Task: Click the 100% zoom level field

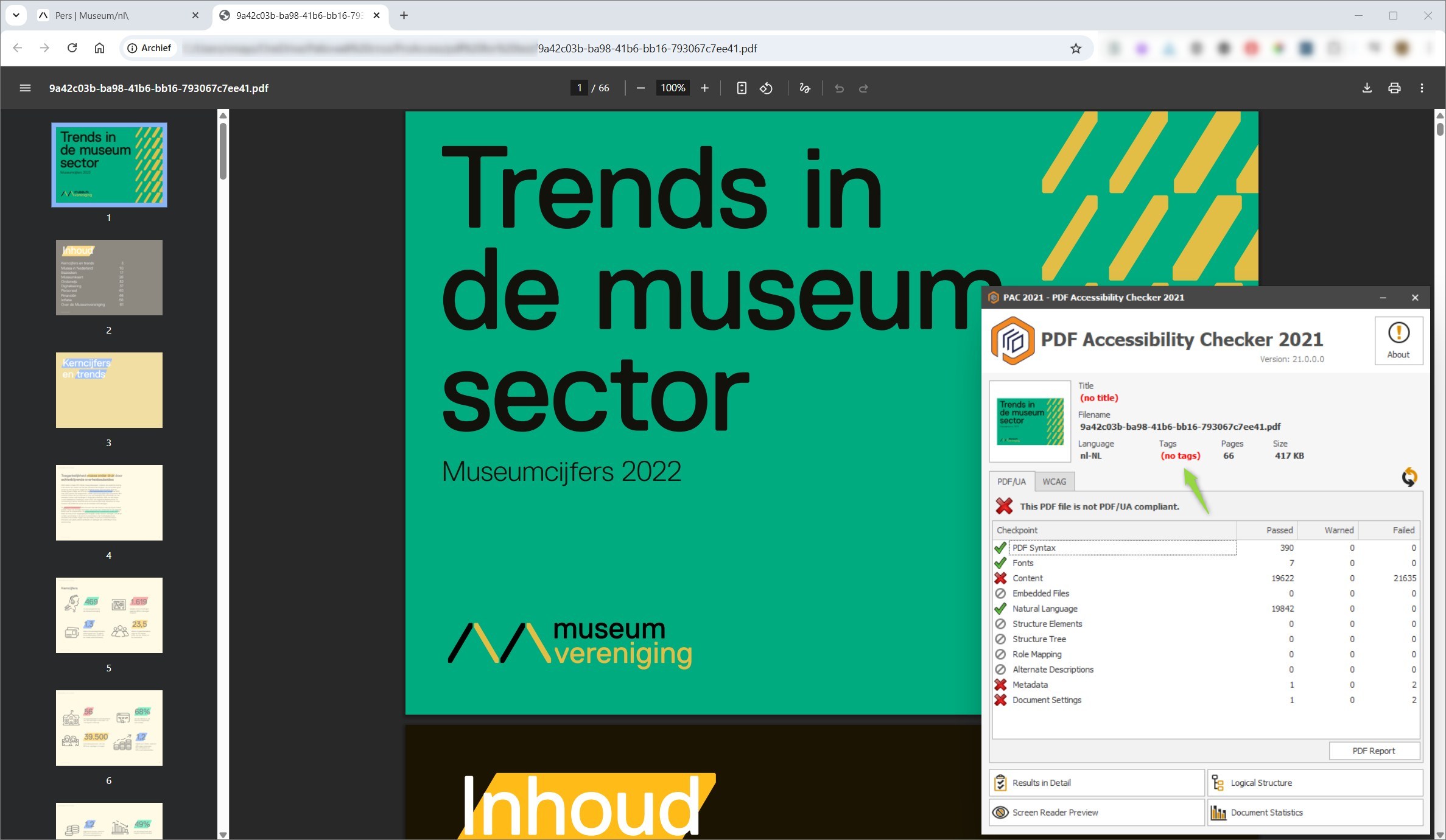Action: [x=673, y=88]
